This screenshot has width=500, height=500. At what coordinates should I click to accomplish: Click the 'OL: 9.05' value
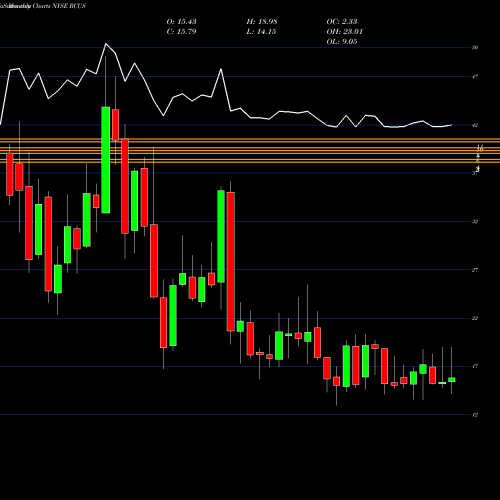(x=342, y=42)
